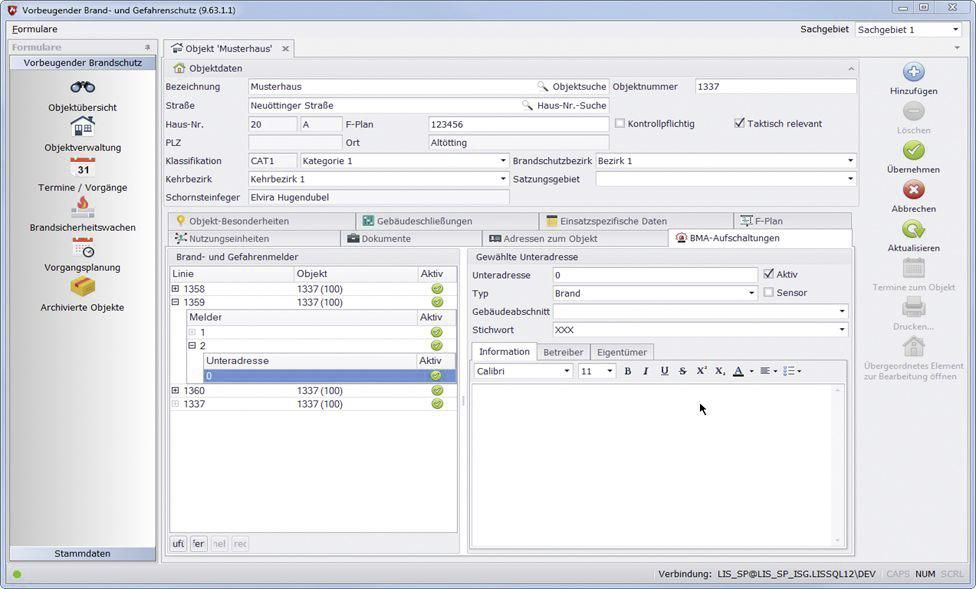The width and height of the screenshot is (976, 589).
Task: Open Archivierte Objekte box icon
Action: [x=82, y=287]
